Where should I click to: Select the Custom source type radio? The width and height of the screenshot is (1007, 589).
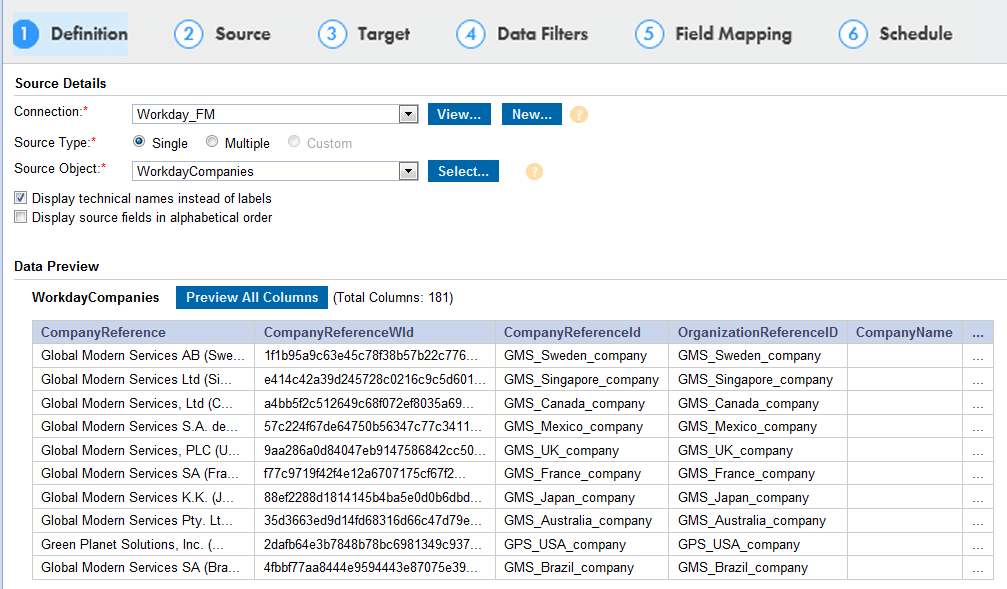293,141
